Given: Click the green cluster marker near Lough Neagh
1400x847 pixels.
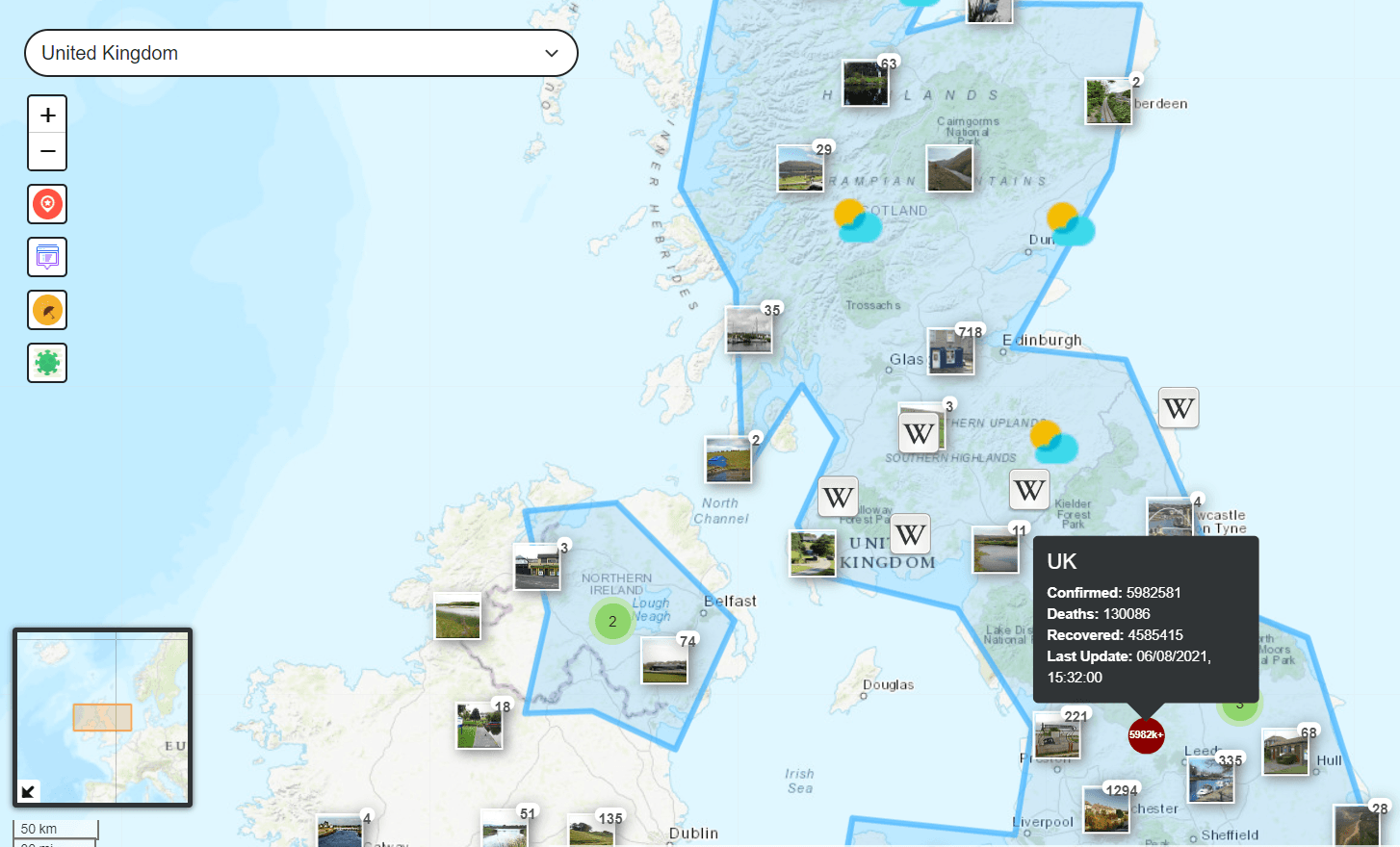Looking at the screenshot, I should tap(612, 622).
